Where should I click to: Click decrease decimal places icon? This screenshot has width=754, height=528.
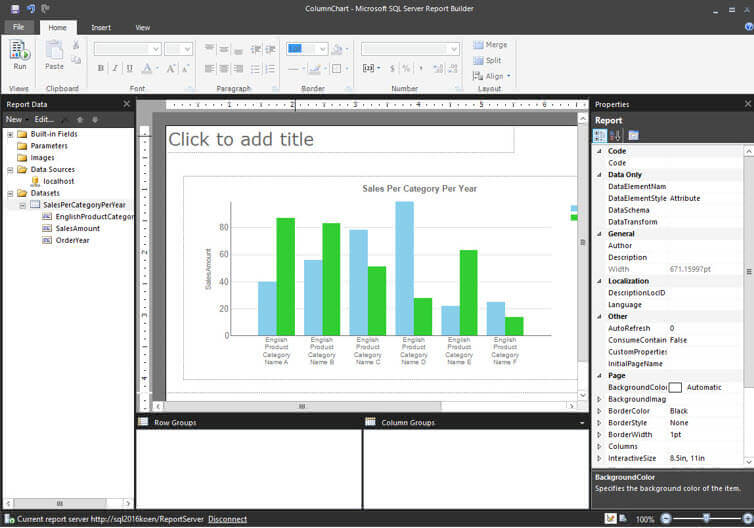point(453,69)
